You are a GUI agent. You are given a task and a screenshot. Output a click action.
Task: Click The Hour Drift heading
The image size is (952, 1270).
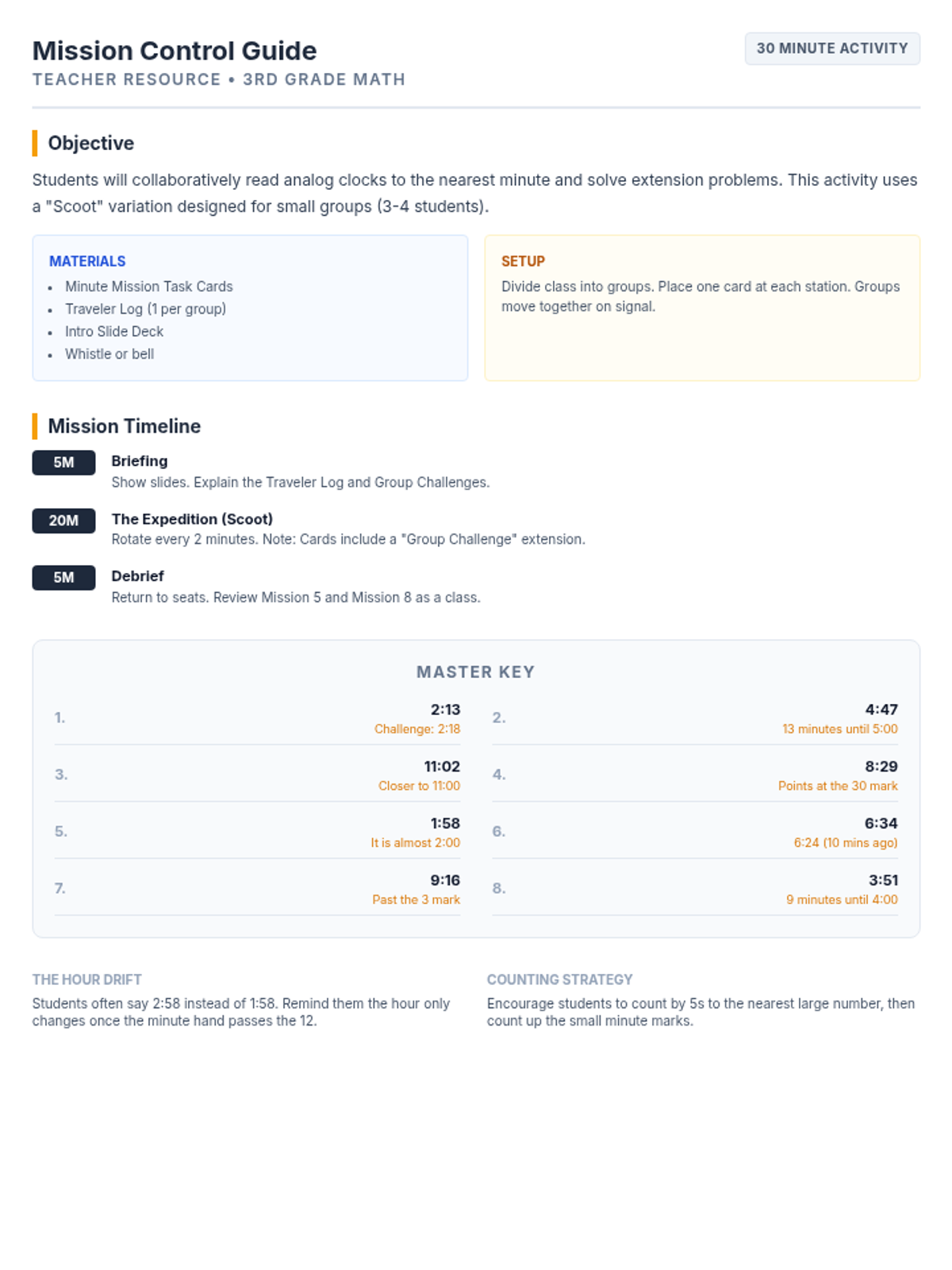[87, 979]
